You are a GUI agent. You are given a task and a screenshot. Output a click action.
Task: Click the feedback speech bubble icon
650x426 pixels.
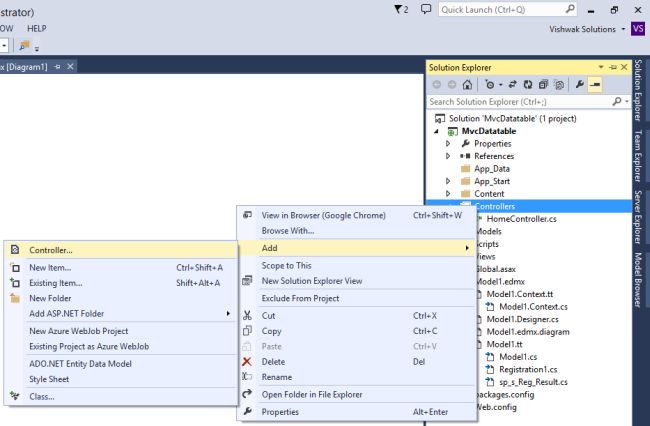pyautogui.click(x=425, y=9)
